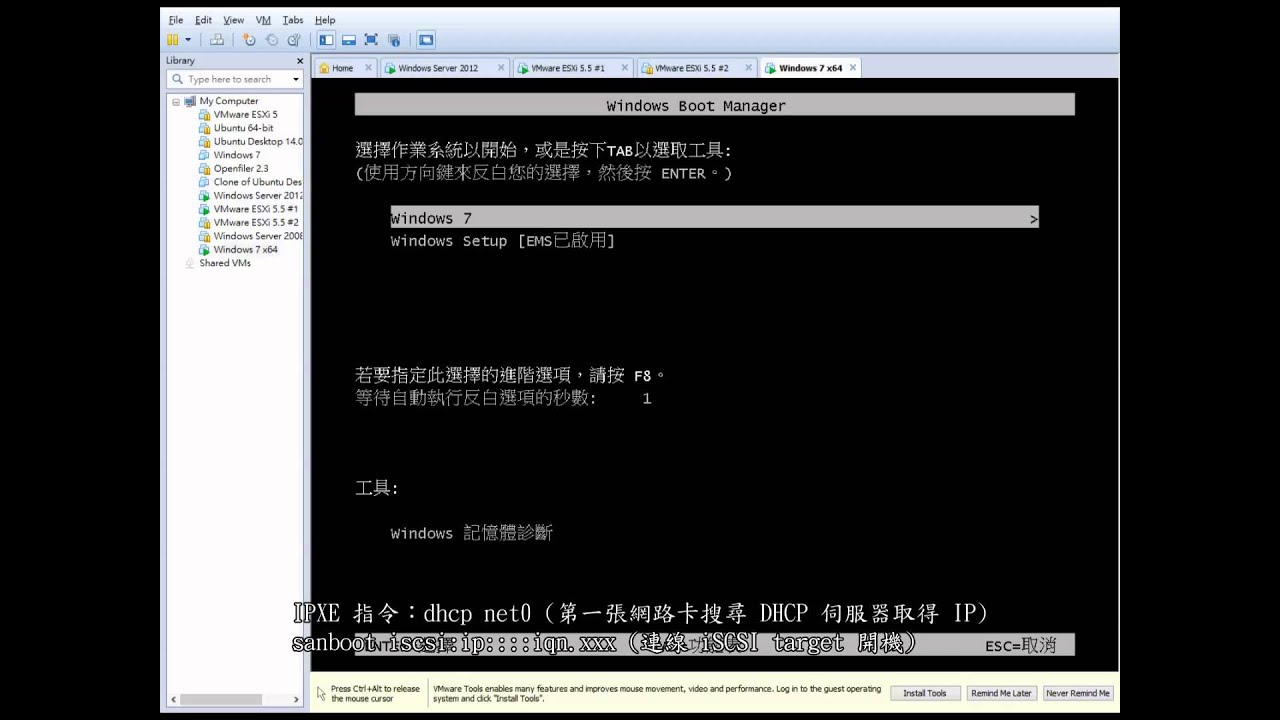Open the VM menu
The image size is (1280, 720).
263,20
